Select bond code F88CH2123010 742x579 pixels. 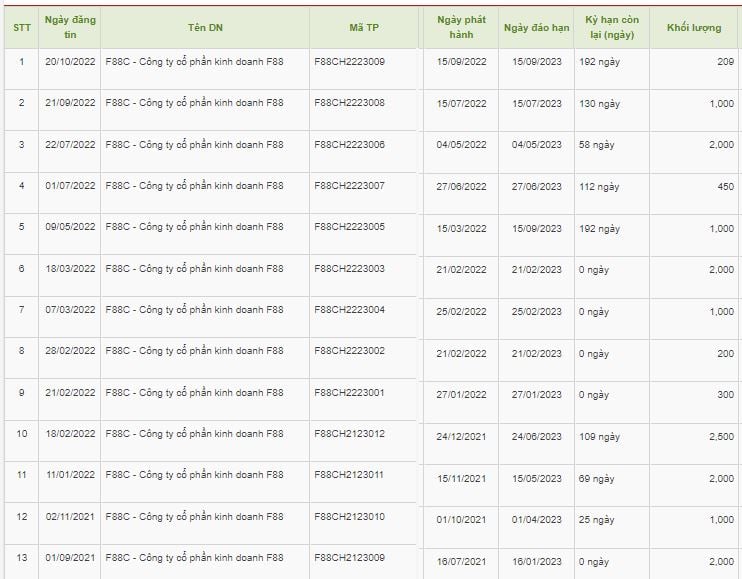[349, 517]
